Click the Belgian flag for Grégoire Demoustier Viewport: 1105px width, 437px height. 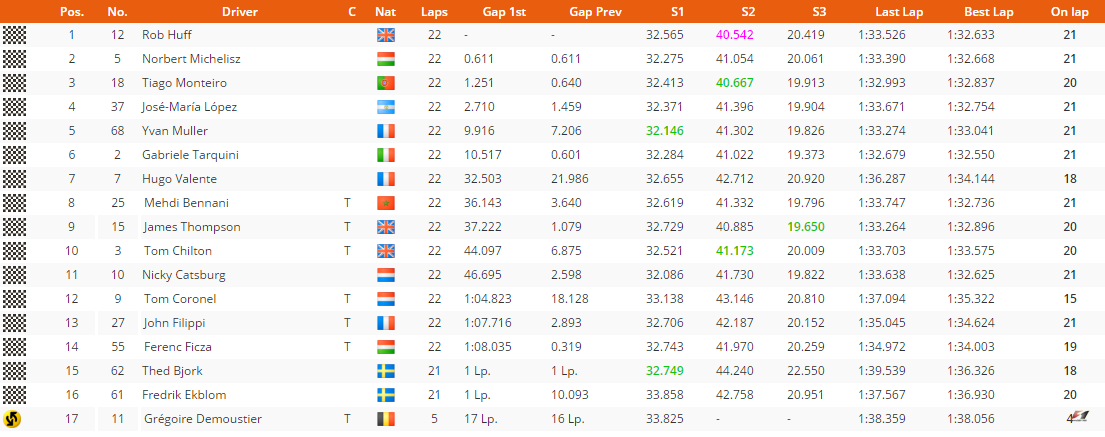coord(387,419)
